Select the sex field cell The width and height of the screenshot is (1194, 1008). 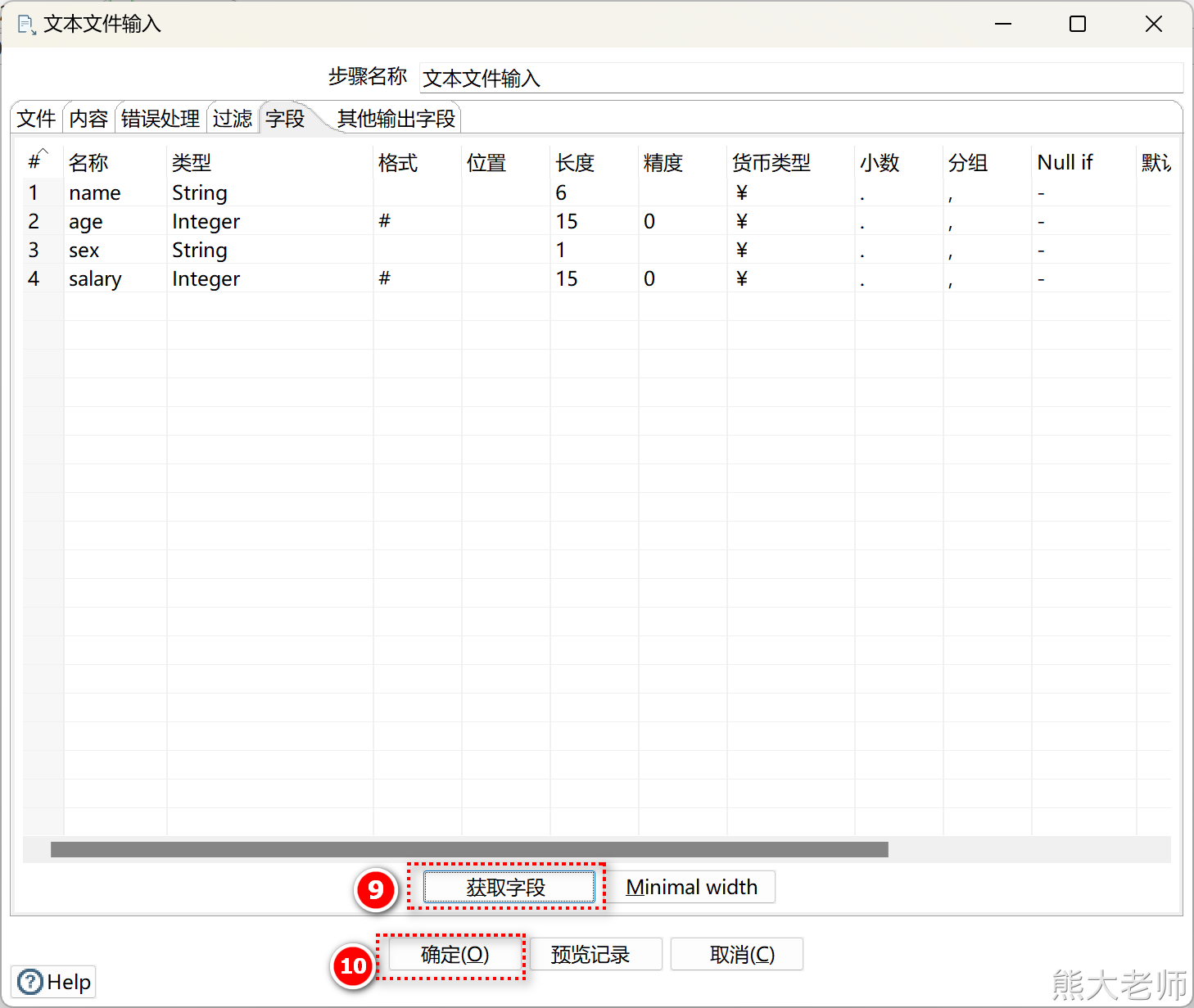tap(115, 250)
